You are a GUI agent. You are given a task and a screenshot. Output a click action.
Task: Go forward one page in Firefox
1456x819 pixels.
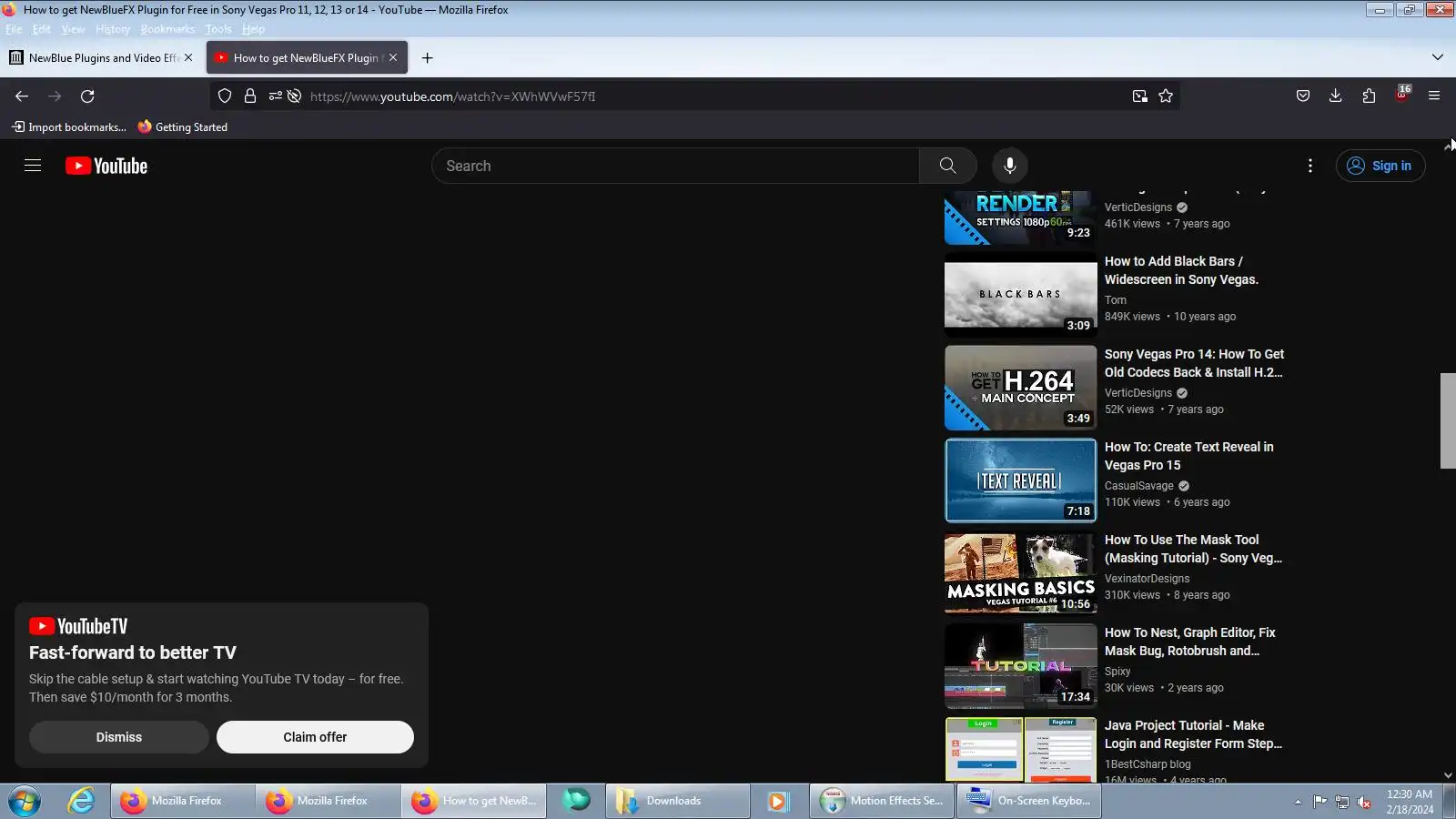55,96
